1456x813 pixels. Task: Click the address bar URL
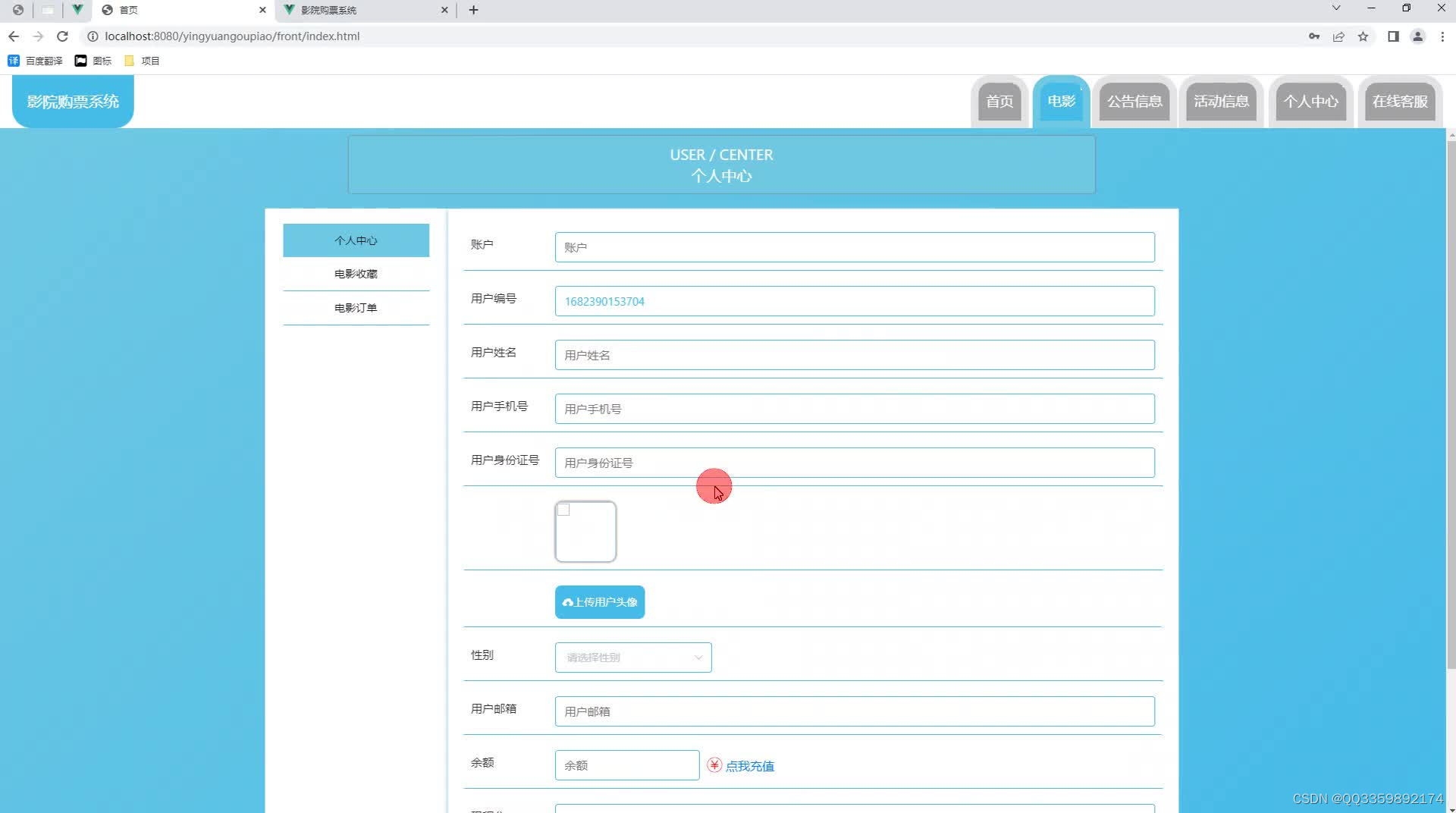click(232, 36)
